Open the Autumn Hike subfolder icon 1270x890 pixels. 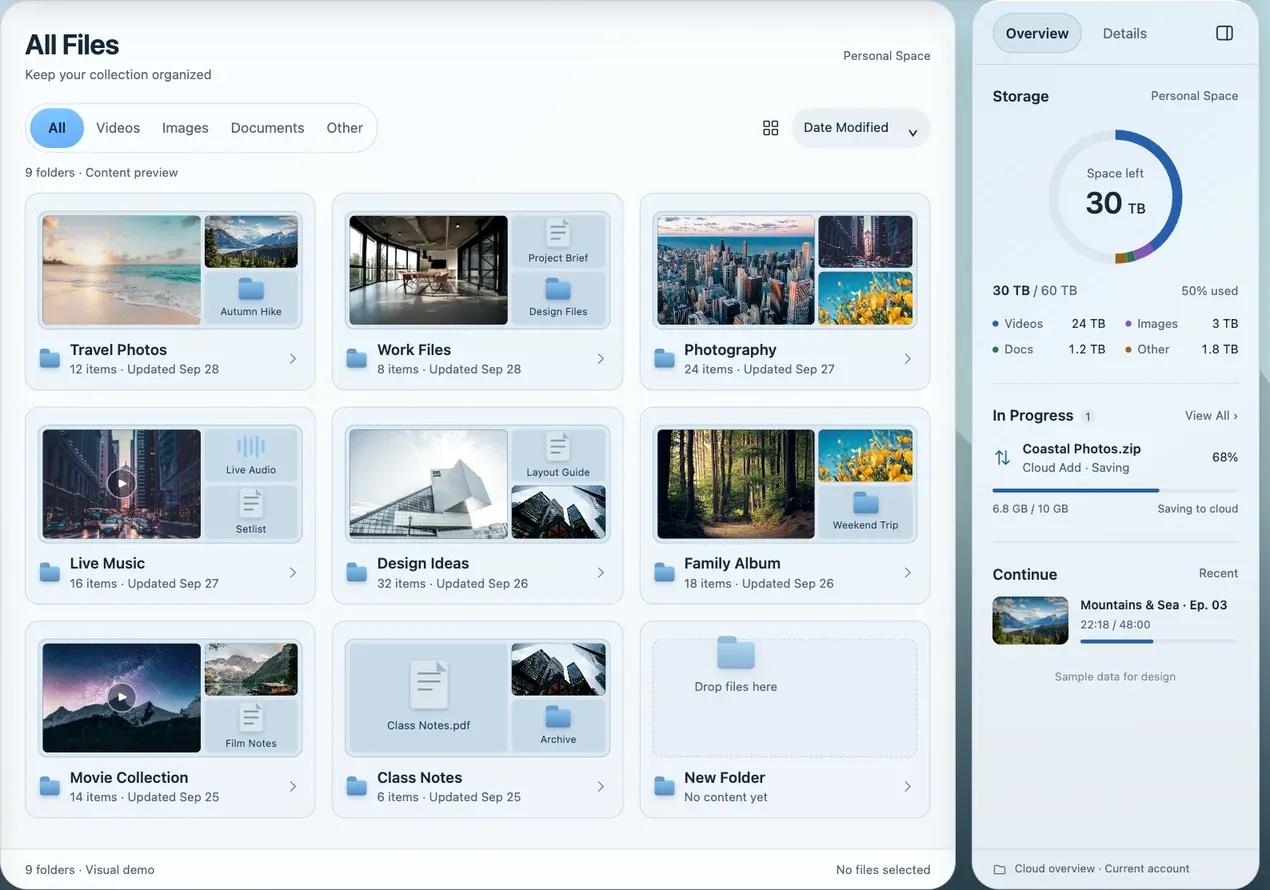click(x=251, y=290)
